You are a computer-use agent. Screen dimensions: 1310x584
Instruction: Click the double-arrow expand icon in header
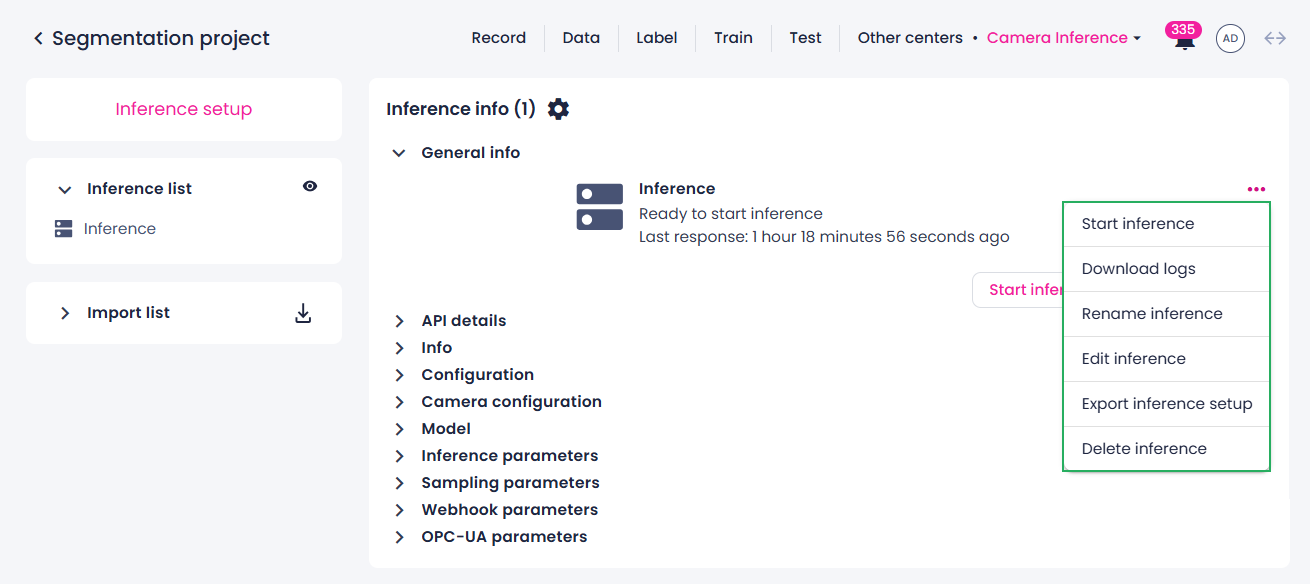1275,38
